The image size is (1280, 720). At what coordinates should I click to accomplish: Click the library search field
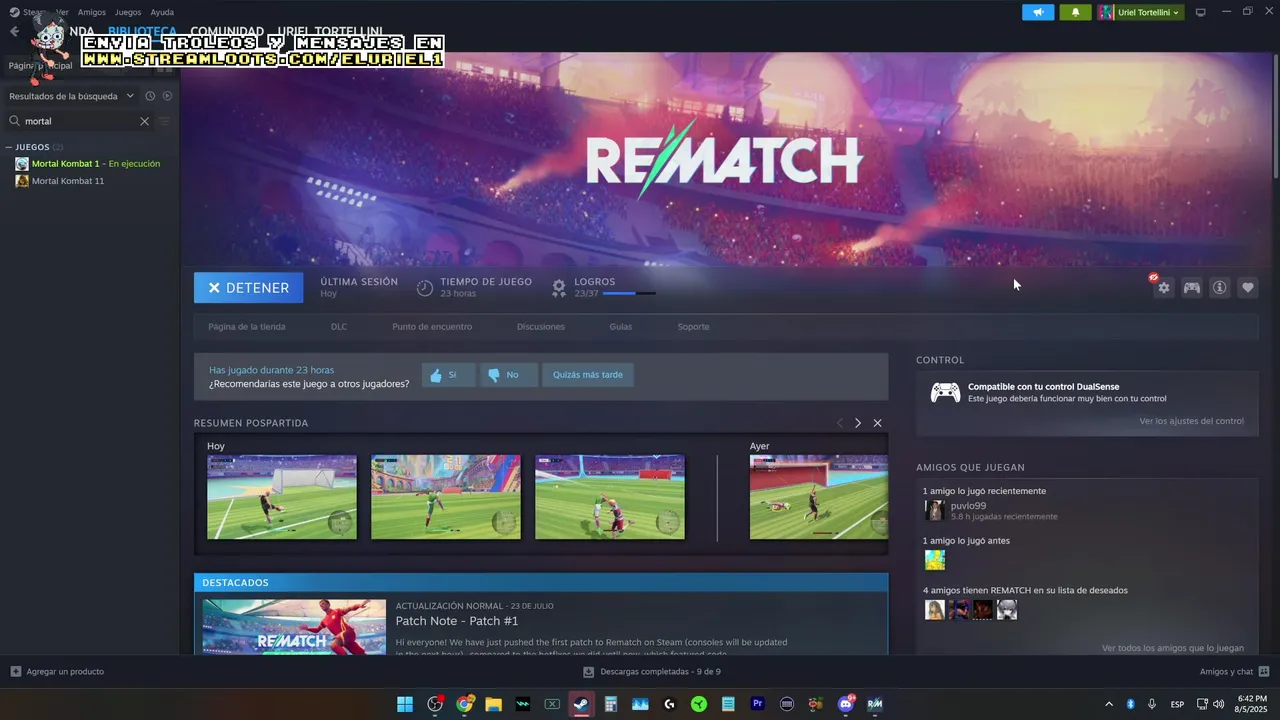pos(80,121)
